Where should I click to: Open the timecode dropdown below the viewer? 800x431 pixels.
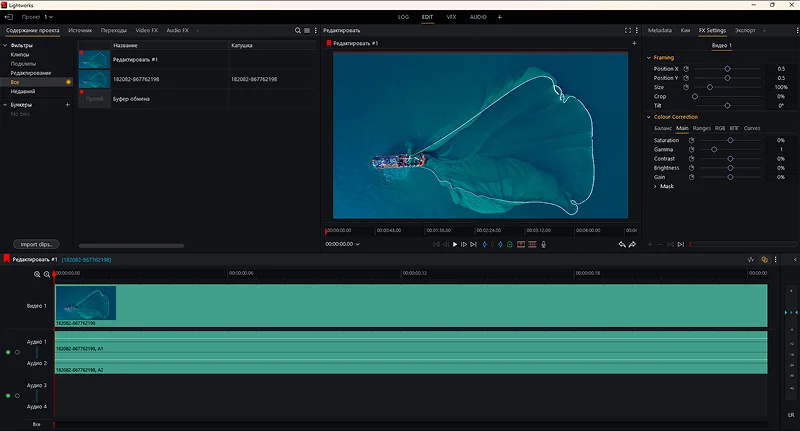coord(358,244)
